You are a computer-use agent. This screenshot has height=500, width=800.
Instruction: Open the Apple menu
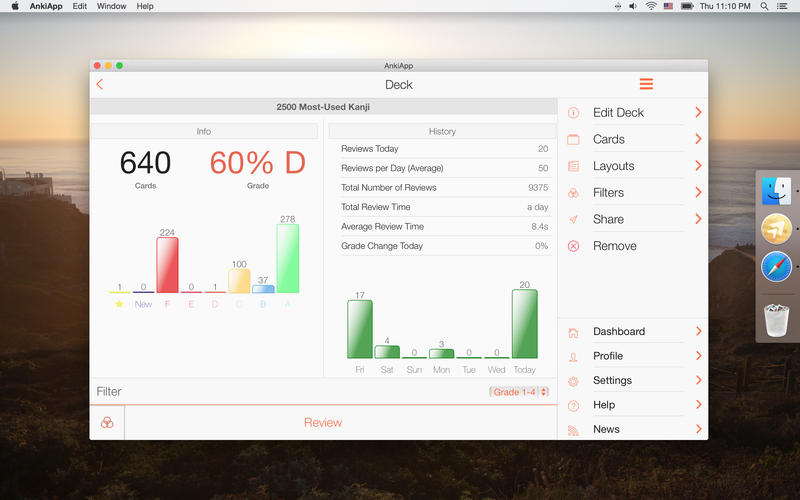(x=15, y=6)
